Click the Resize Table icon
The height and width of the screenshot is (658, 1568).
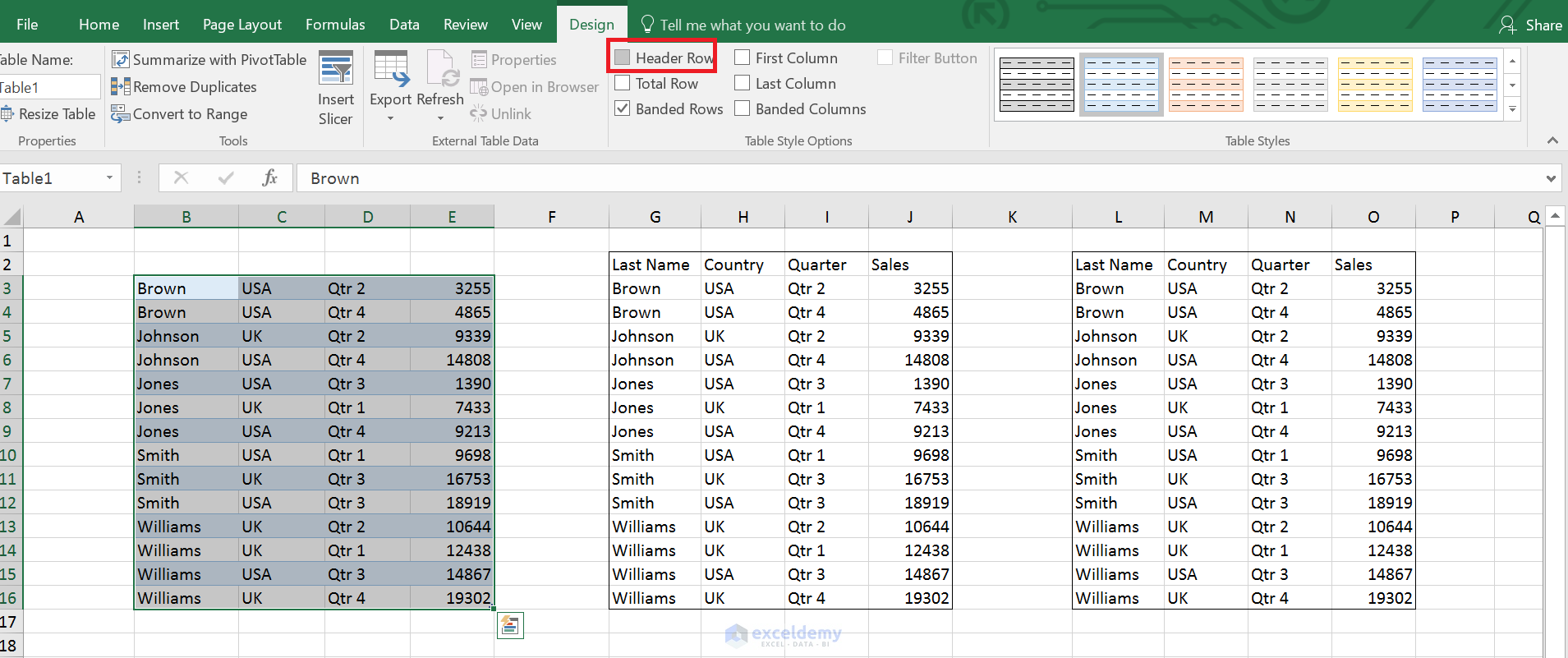pos(7,114)
